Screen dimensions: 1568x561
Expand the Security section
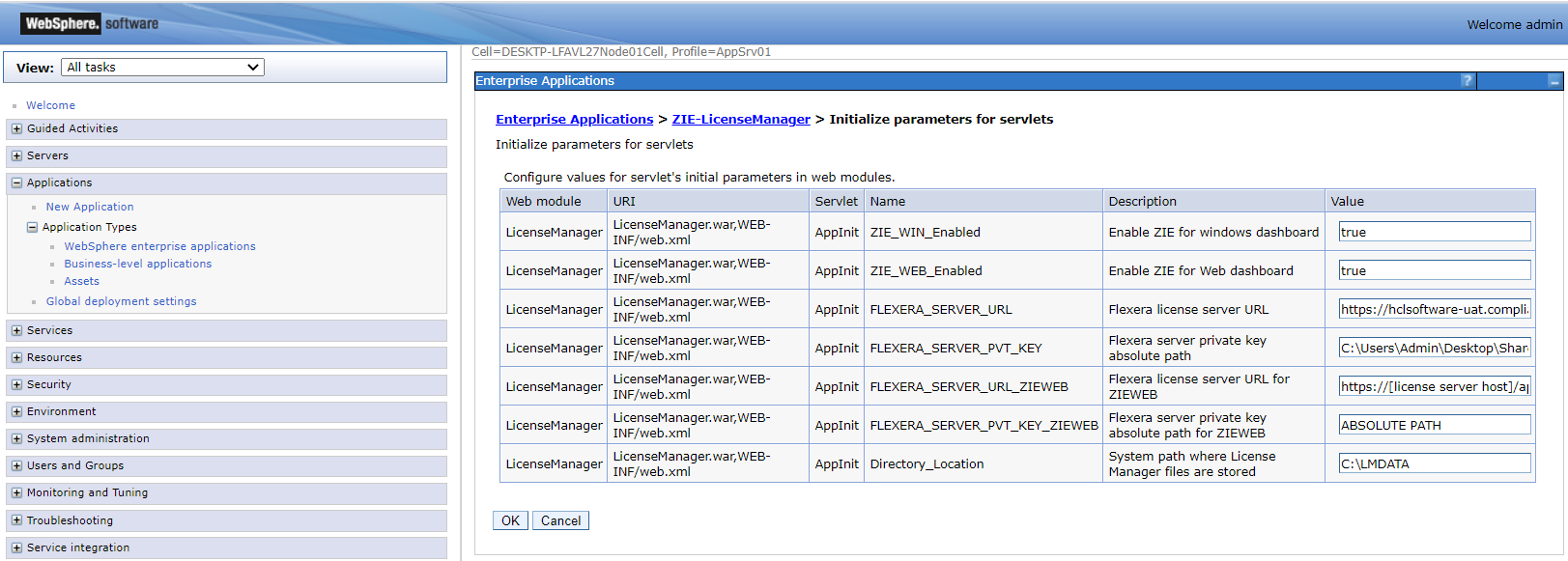[16, 384]
